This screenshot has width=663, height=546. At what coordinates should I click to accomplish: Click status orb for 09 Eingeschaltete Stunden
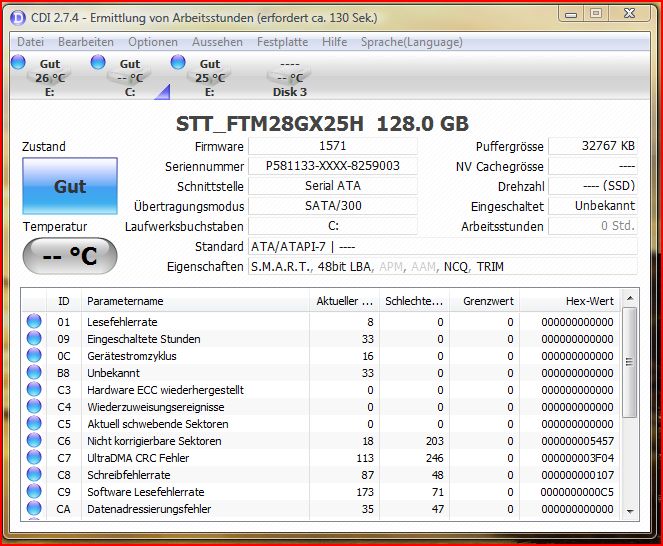[34, 338]
